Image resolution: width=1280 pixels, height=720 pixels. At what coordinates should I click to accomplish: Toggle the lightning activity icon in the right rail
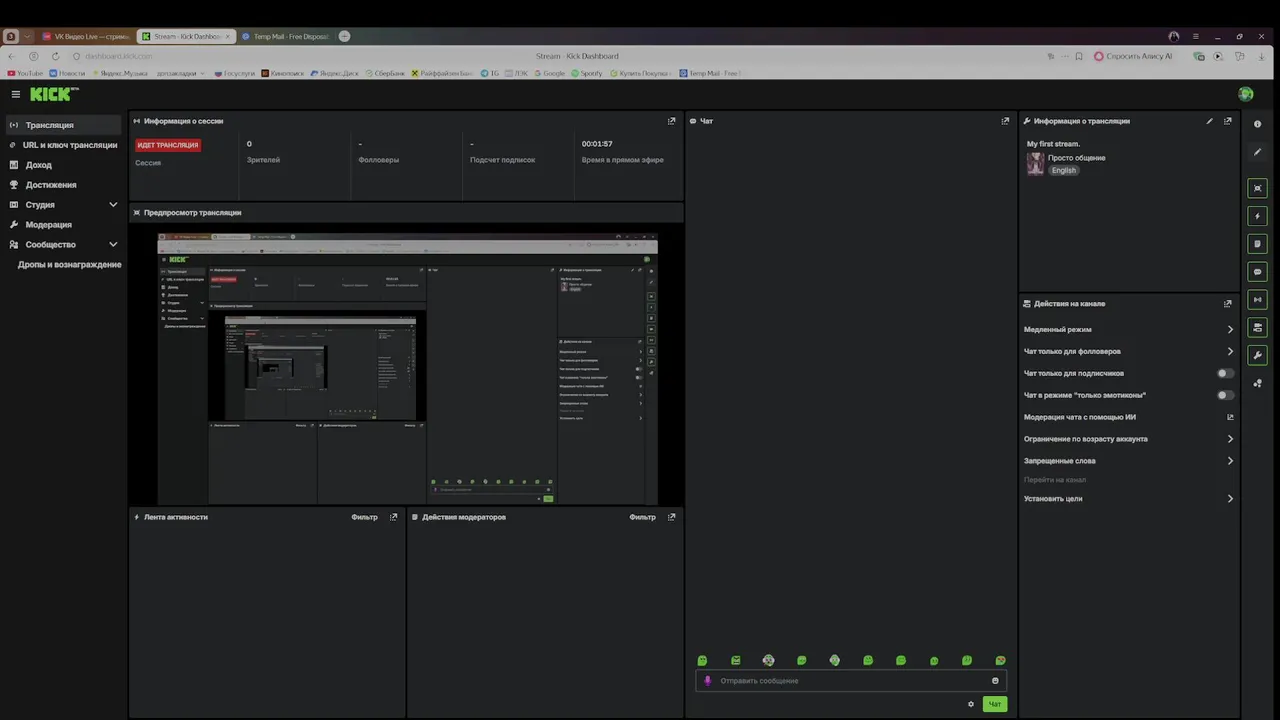coord(1258,216)
